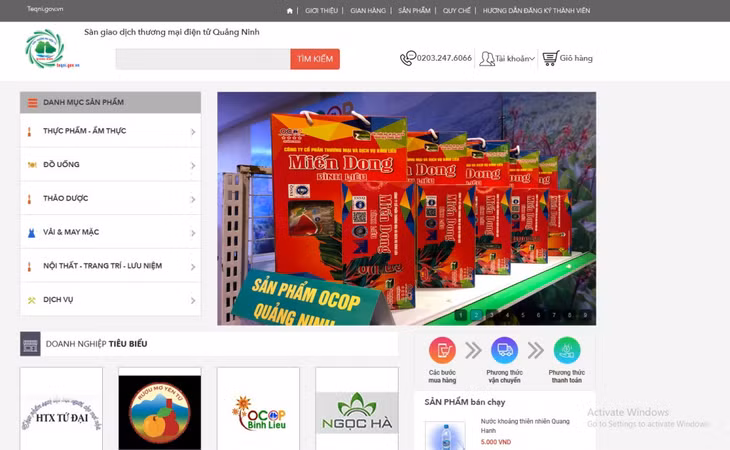Click the home icon in top navigation
730x450 pixels.
point(290,11)
